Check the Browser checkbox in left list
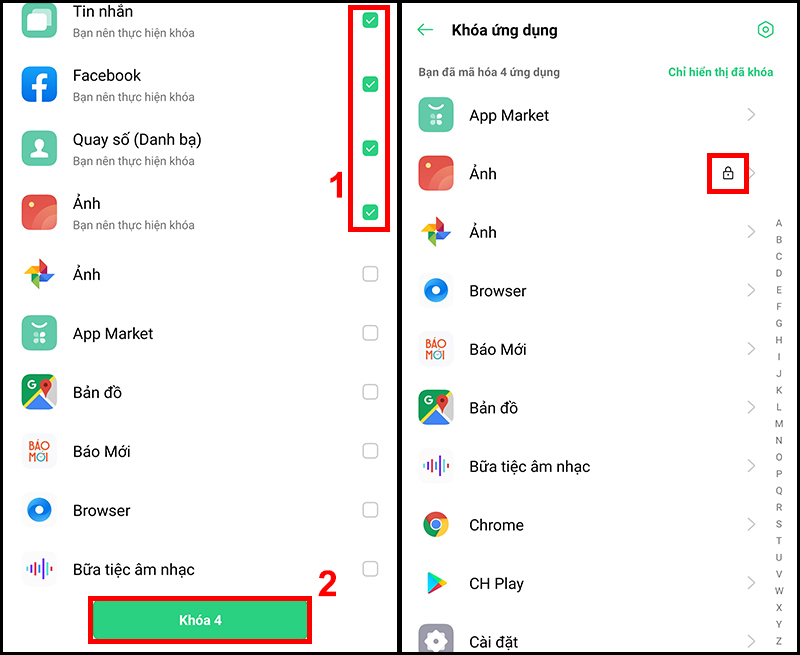 click(x=370, y=510)
